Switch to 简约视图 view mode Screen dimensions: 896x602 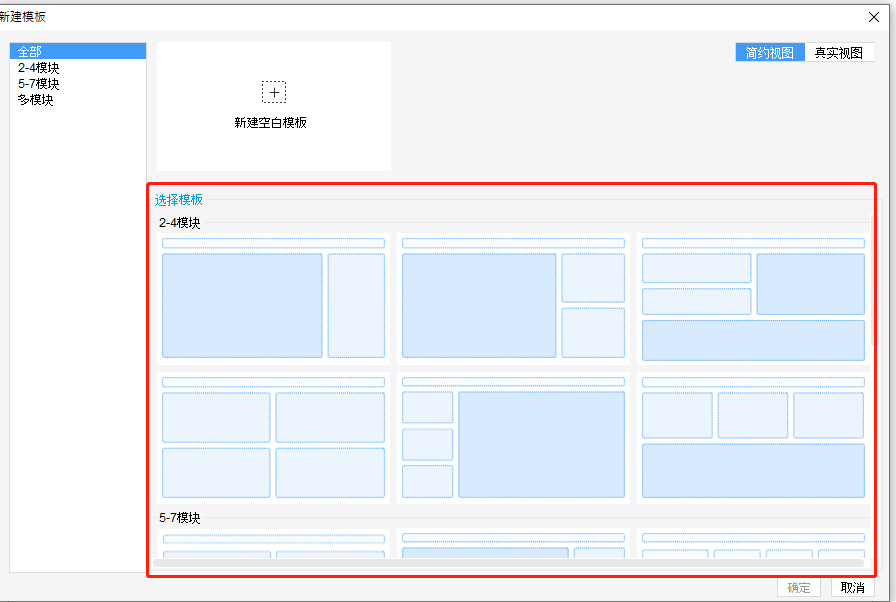point(770,53)
